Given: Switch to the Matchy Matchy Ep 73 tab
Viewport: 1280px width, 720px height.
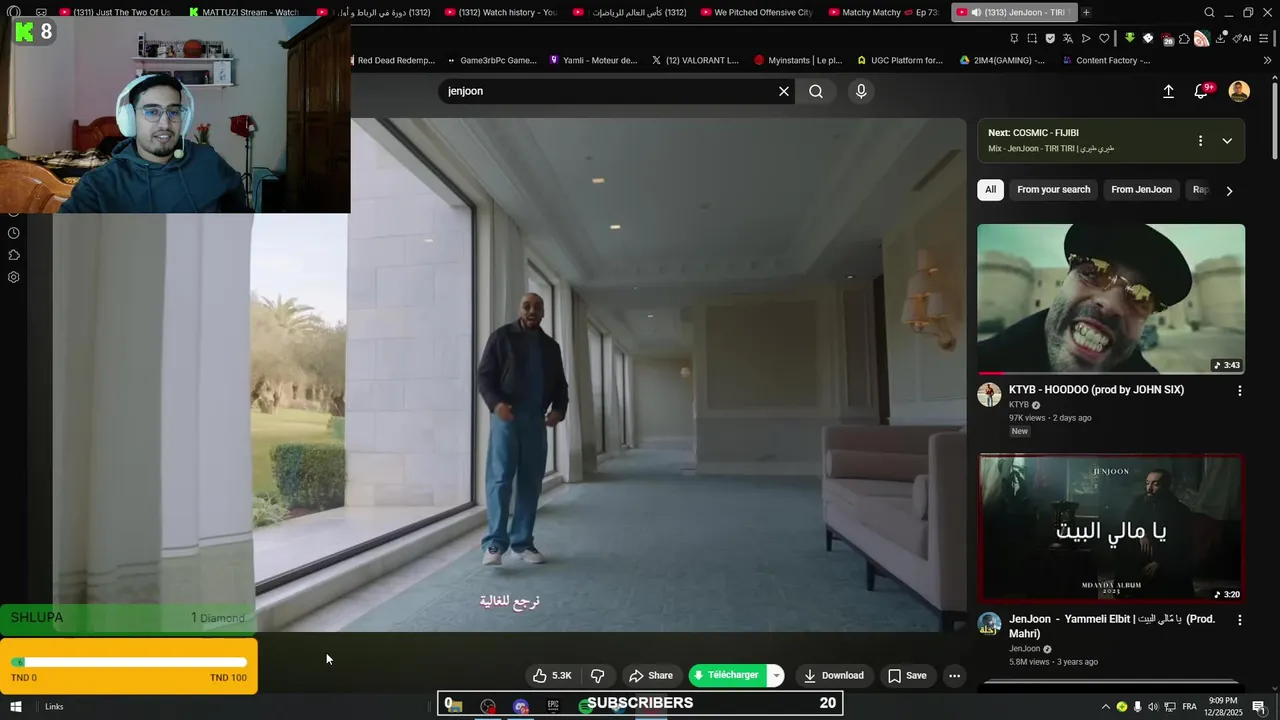Looking at the screenshot, I should click(x=885, y=12).
